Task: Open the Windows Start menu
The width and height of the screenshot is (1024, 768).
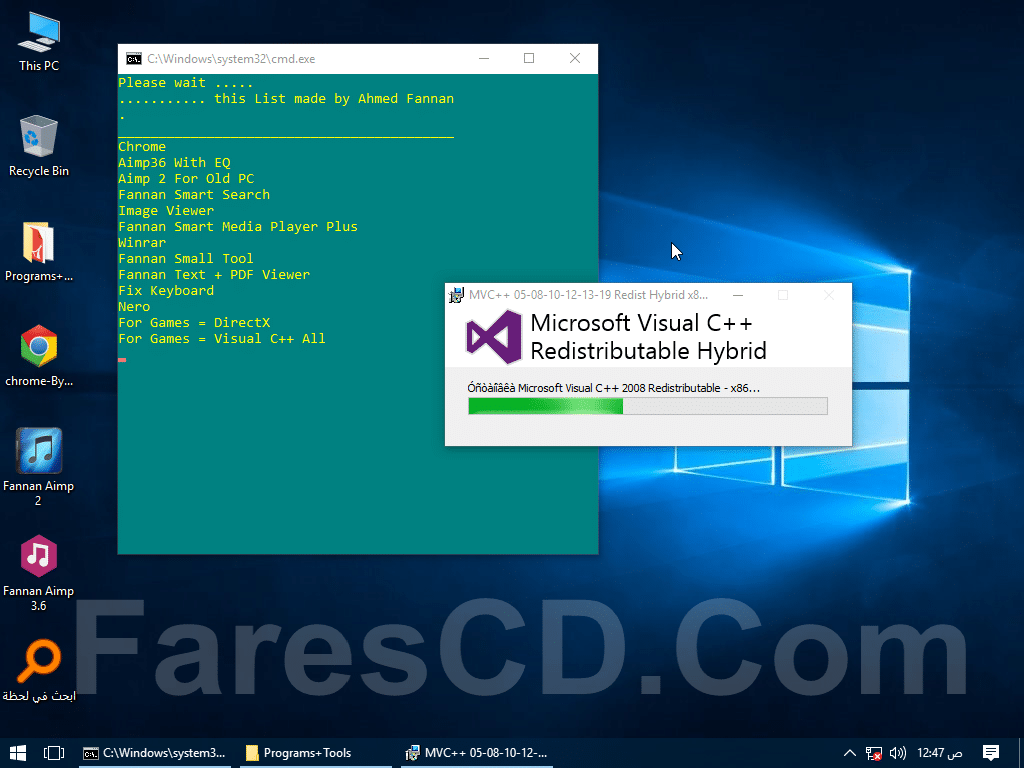Action: 18,753
